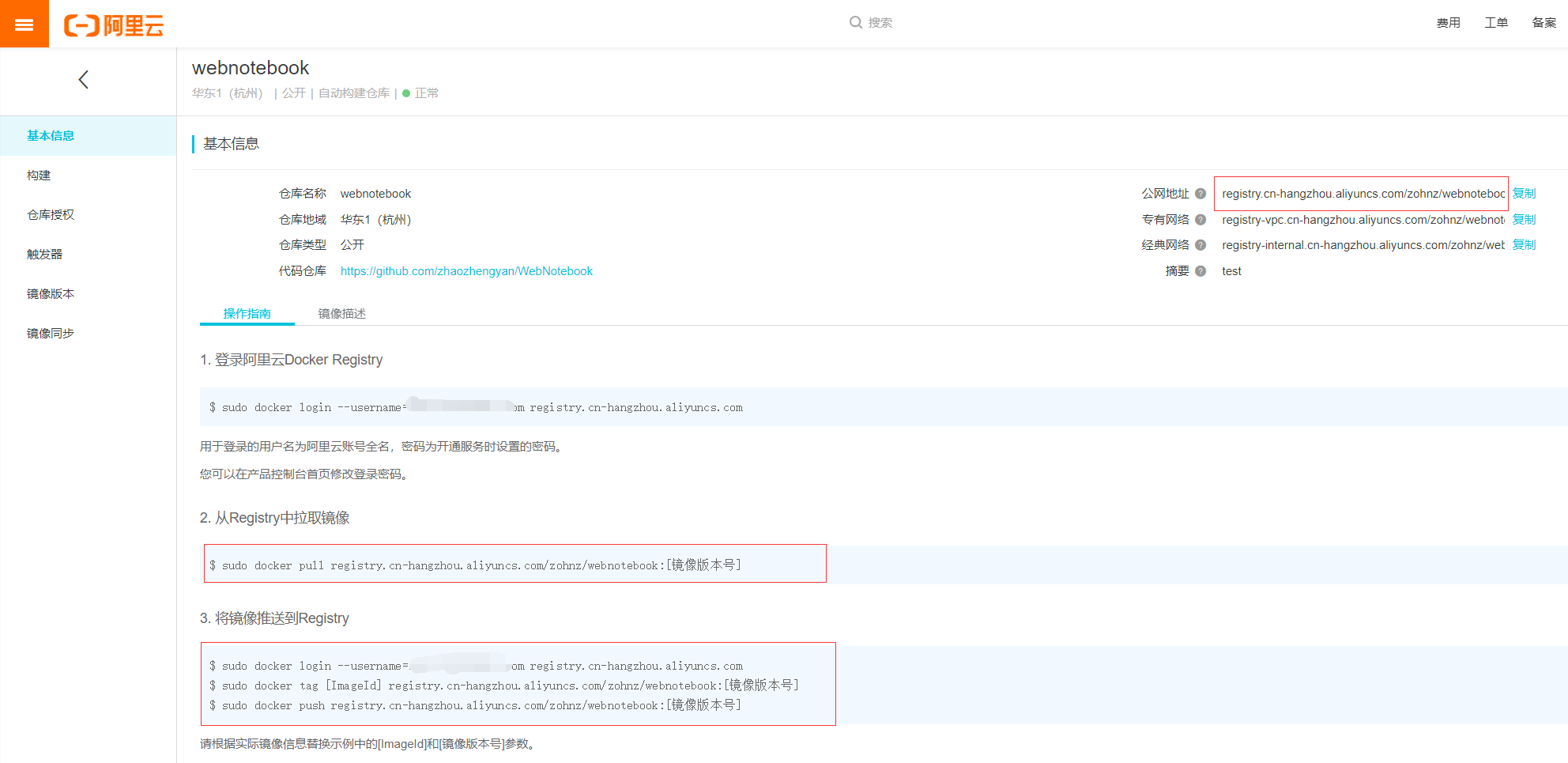The width and height of the screenshot is (1568, 763).
Task: Click the heading 3. 将镜像推送到Registry
Action: (274, 618)
